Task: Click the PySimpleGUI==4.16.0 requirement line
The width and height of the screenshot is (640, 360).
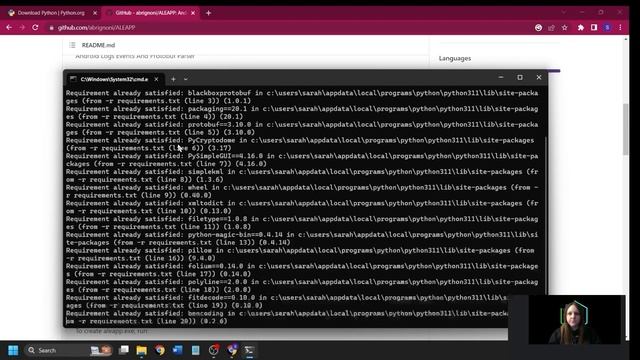Action: (x=302, y=160)
